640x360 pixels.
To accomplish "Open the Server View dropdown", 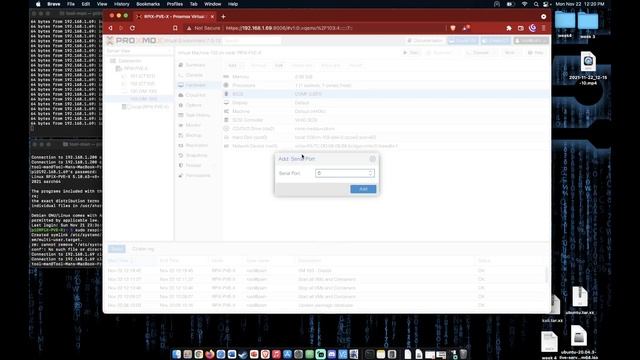I will click(139, 51).
